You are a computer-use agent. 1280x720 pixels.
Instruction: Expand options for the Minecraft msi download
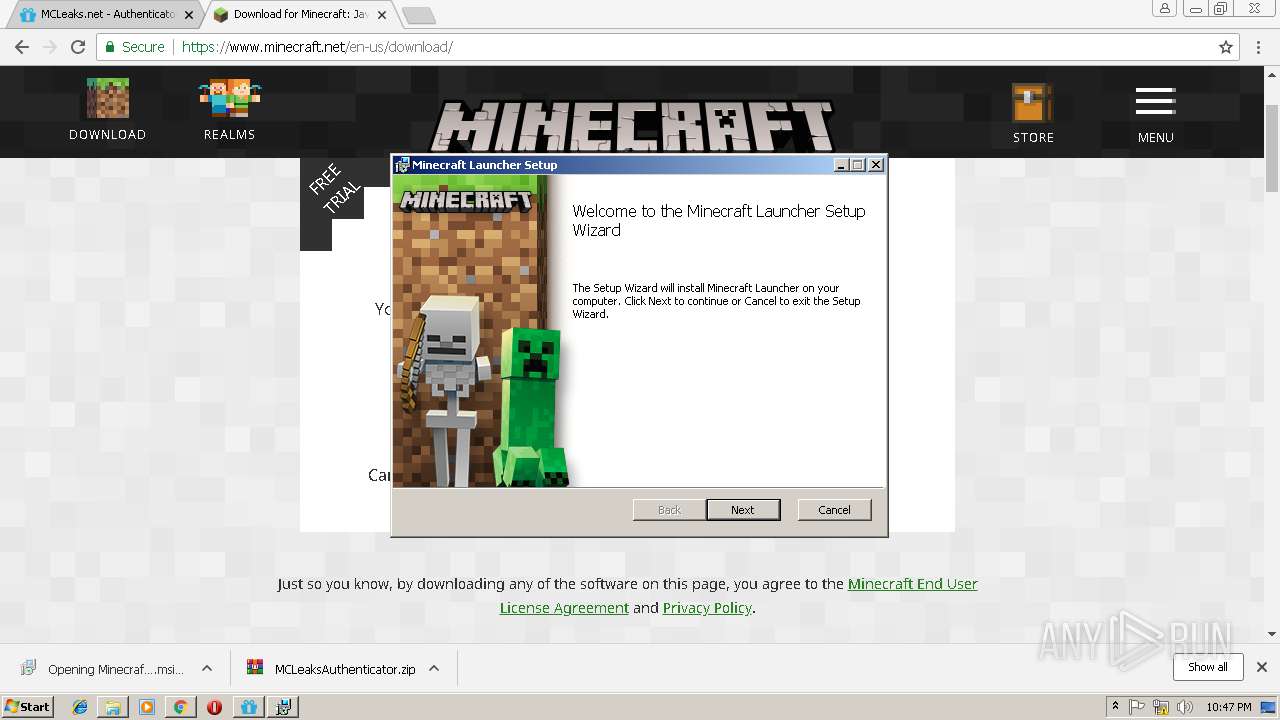click(x=207, y=669)
